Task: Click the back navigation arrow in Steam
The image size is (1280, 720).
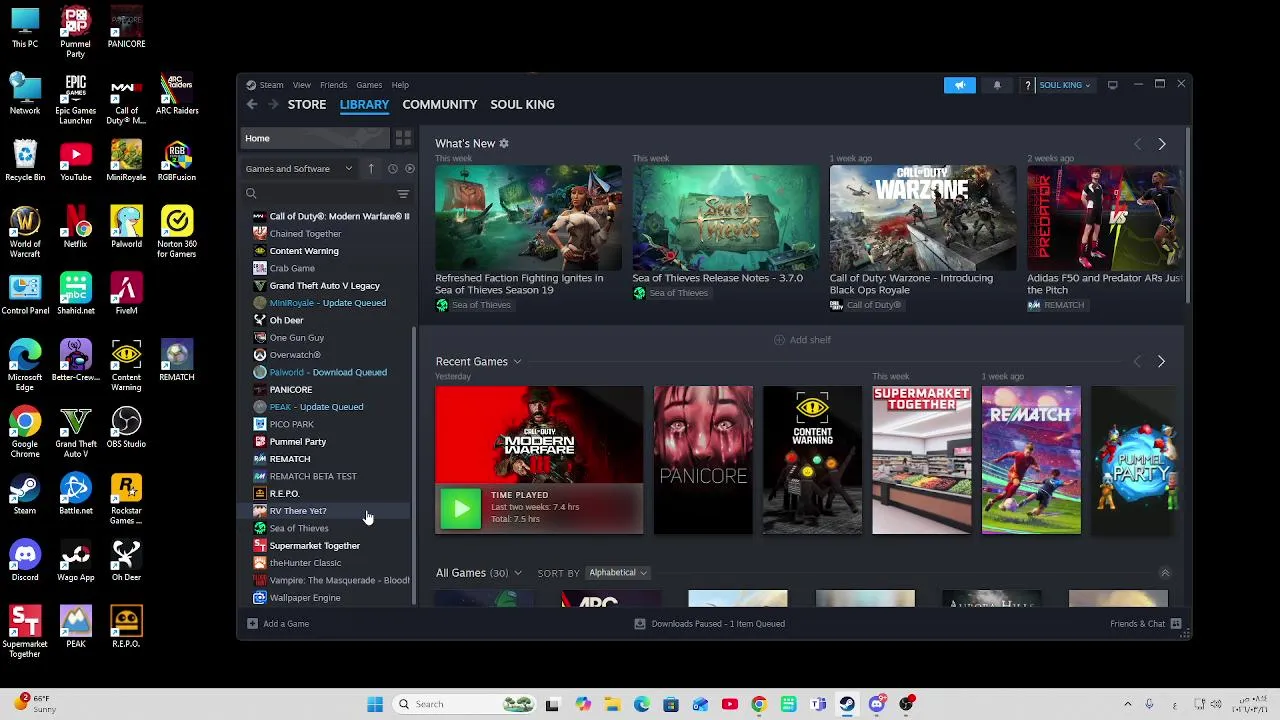Action: pos(252,105)
